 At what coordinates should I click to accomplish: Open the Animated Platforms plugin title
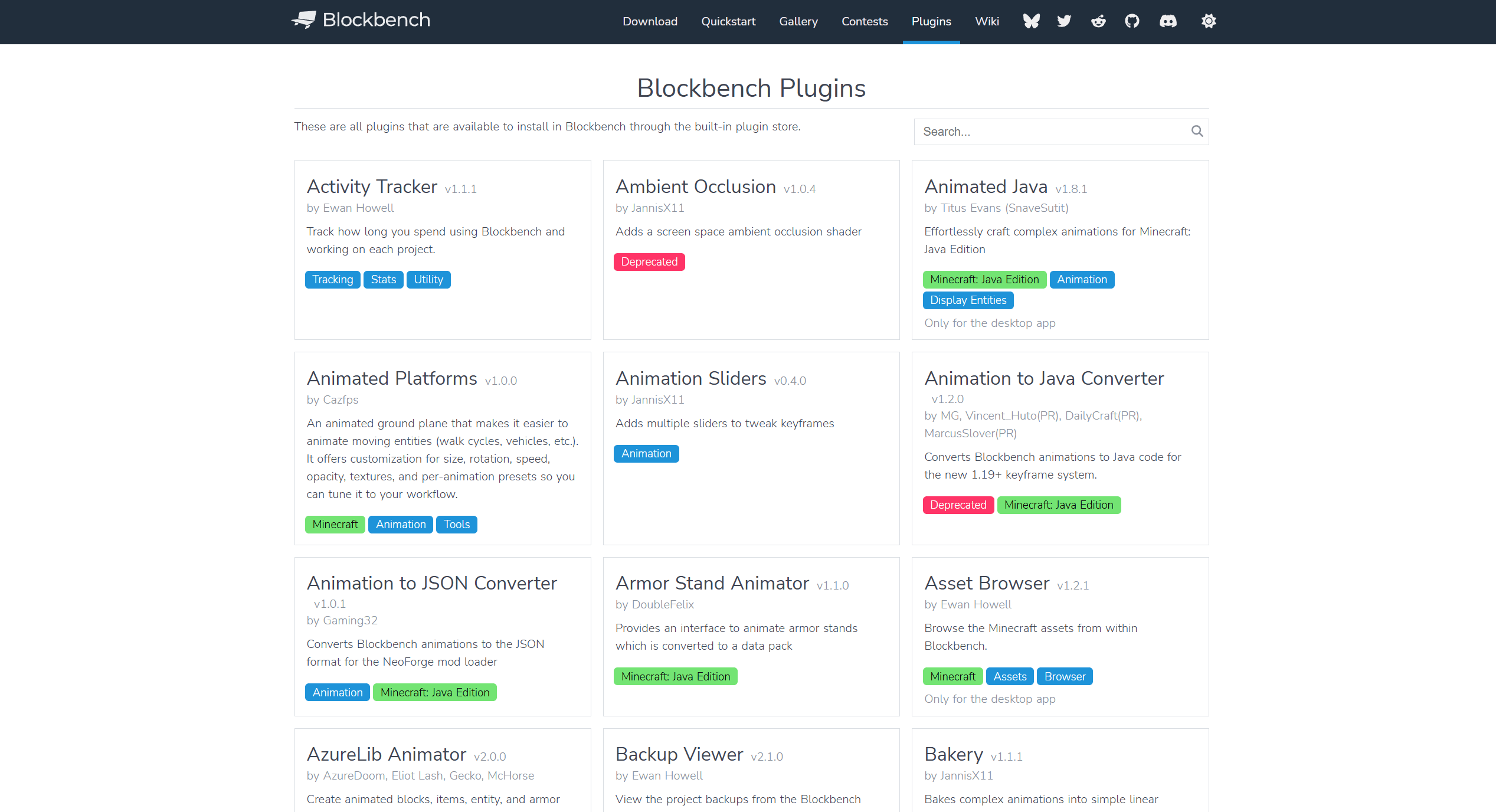click(392, 378)
